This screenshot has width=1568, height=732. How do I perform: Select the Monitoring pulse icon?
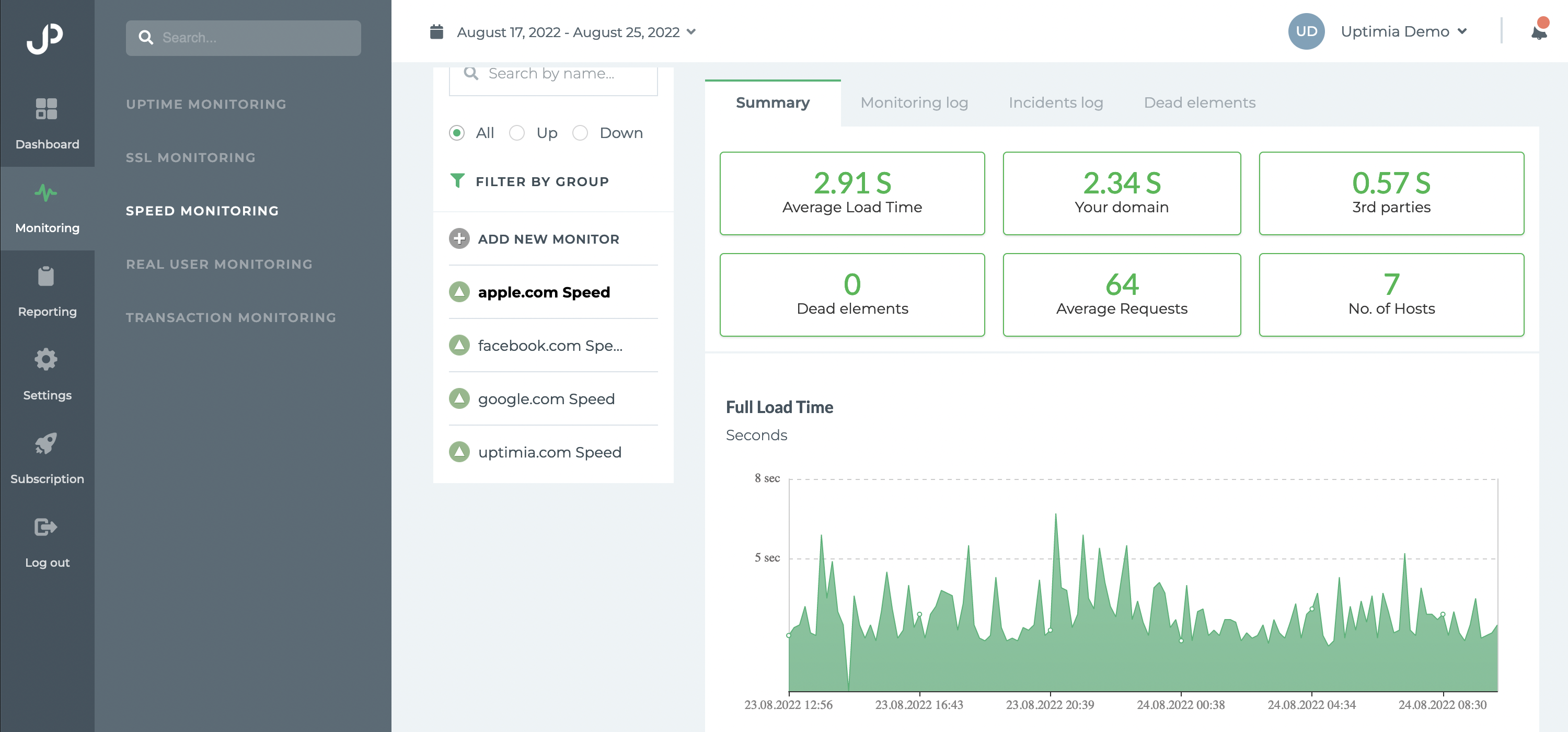[x=47, y=193]
